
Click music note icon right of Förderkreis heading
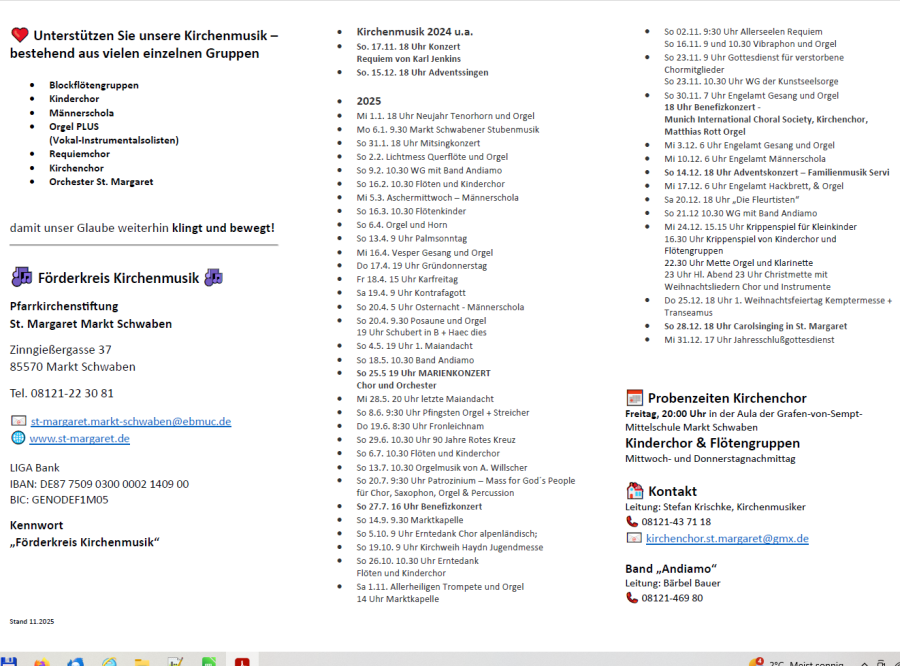point(212,277)
